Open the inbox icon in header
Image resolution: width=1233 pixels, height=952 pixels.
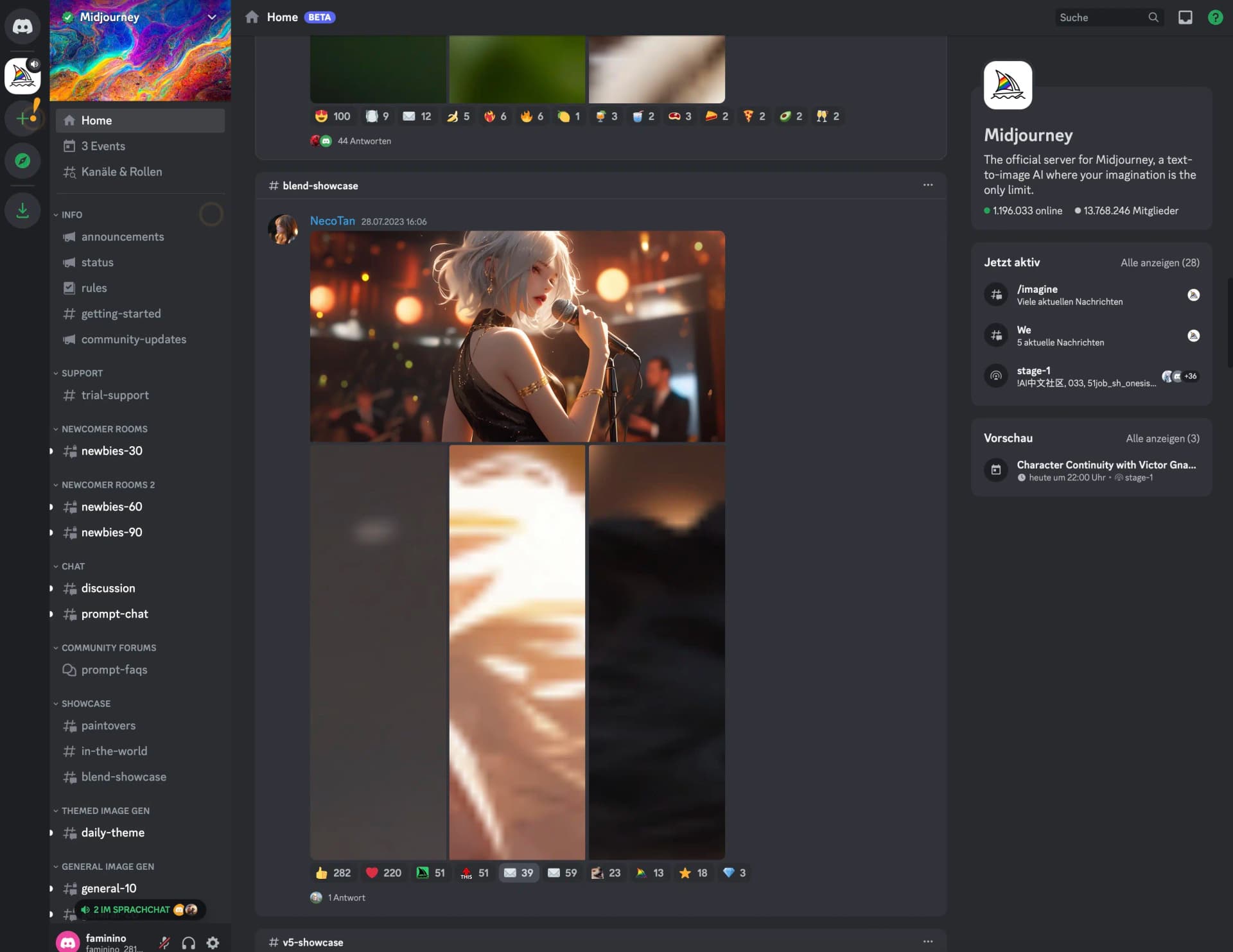point(1185,17)
